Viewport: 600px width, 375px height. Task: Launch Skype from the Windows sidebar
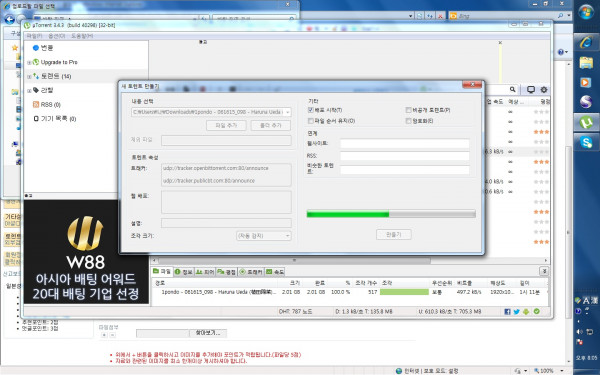coord(586,142)
